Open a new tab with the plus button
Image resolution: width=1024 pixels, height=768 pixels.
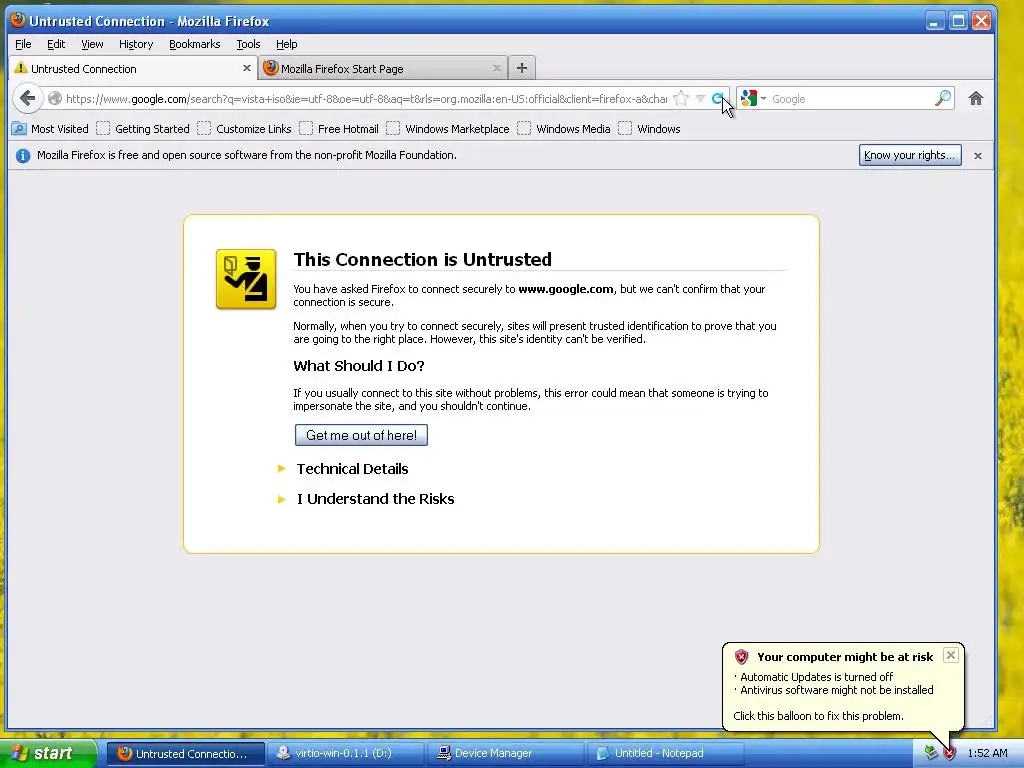pos(521,68)
